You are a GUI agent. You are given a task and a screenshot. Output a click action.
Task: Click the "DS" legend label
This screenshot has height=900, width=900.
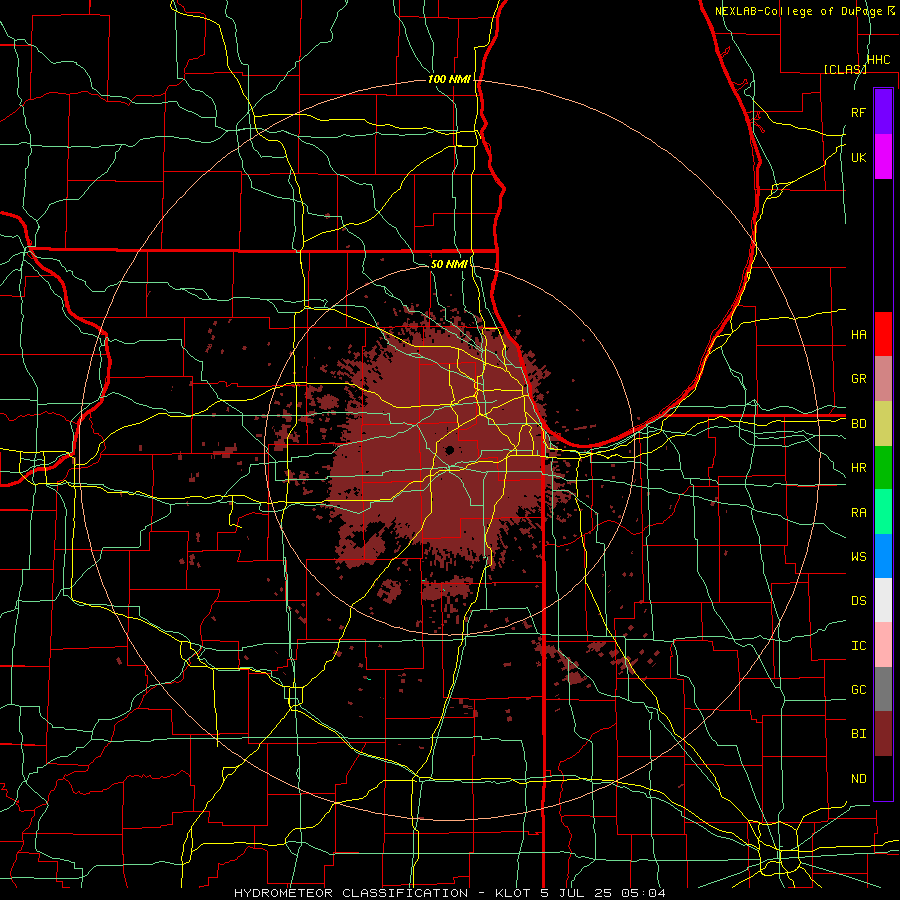click(x=859, y=601)
